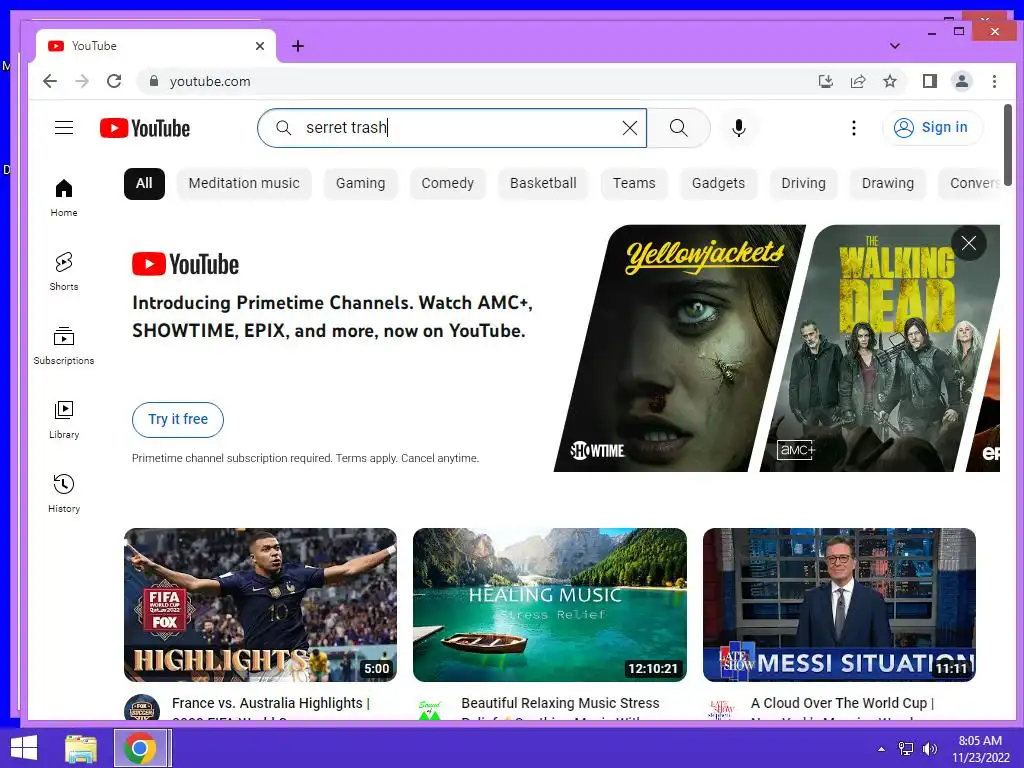
Task: Click the Chrome taskbar icon
Action: (x=140, y=748)
